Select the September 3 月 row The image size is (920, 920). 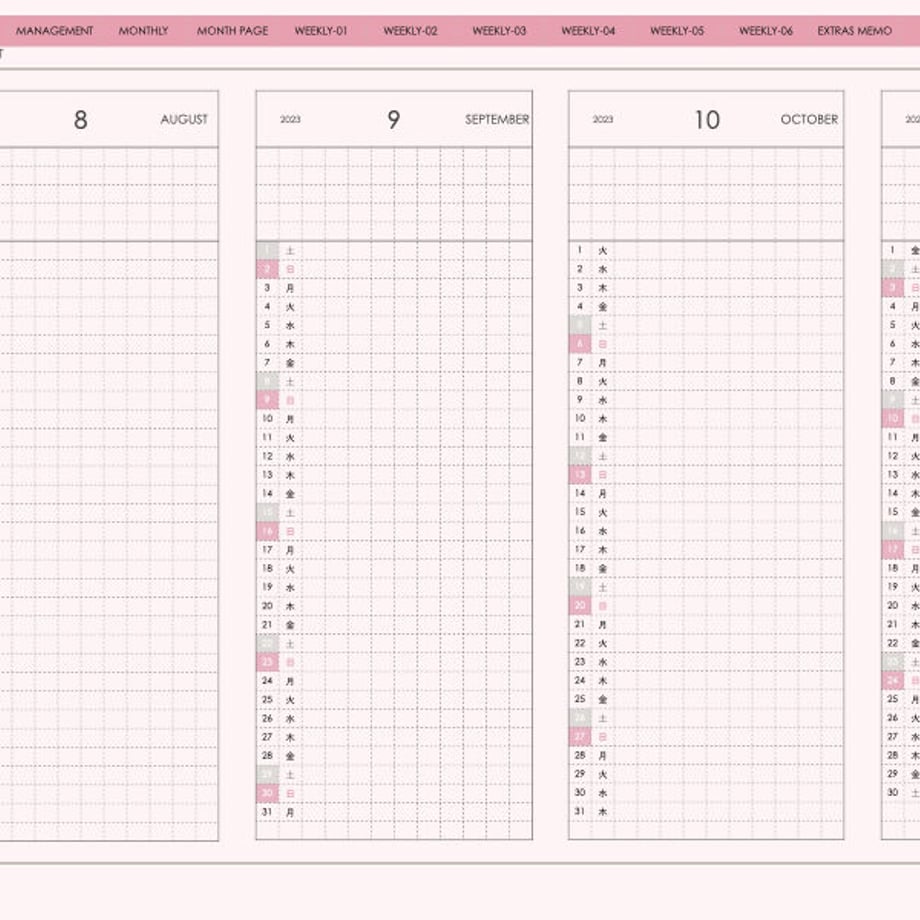pos(394,288)
